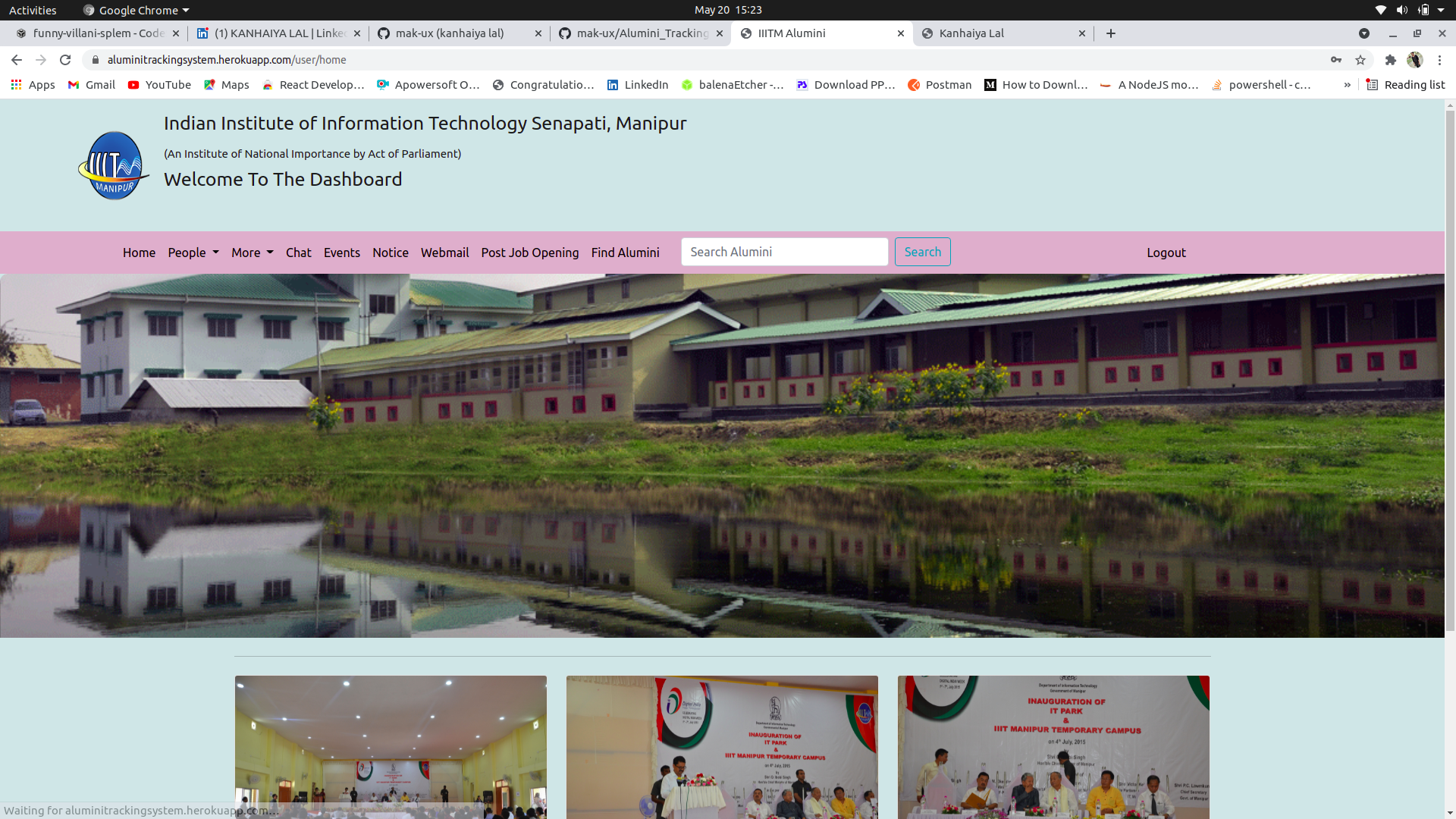Open a new browser tab
The image size is (1456, 819).
coord(1110,33)
